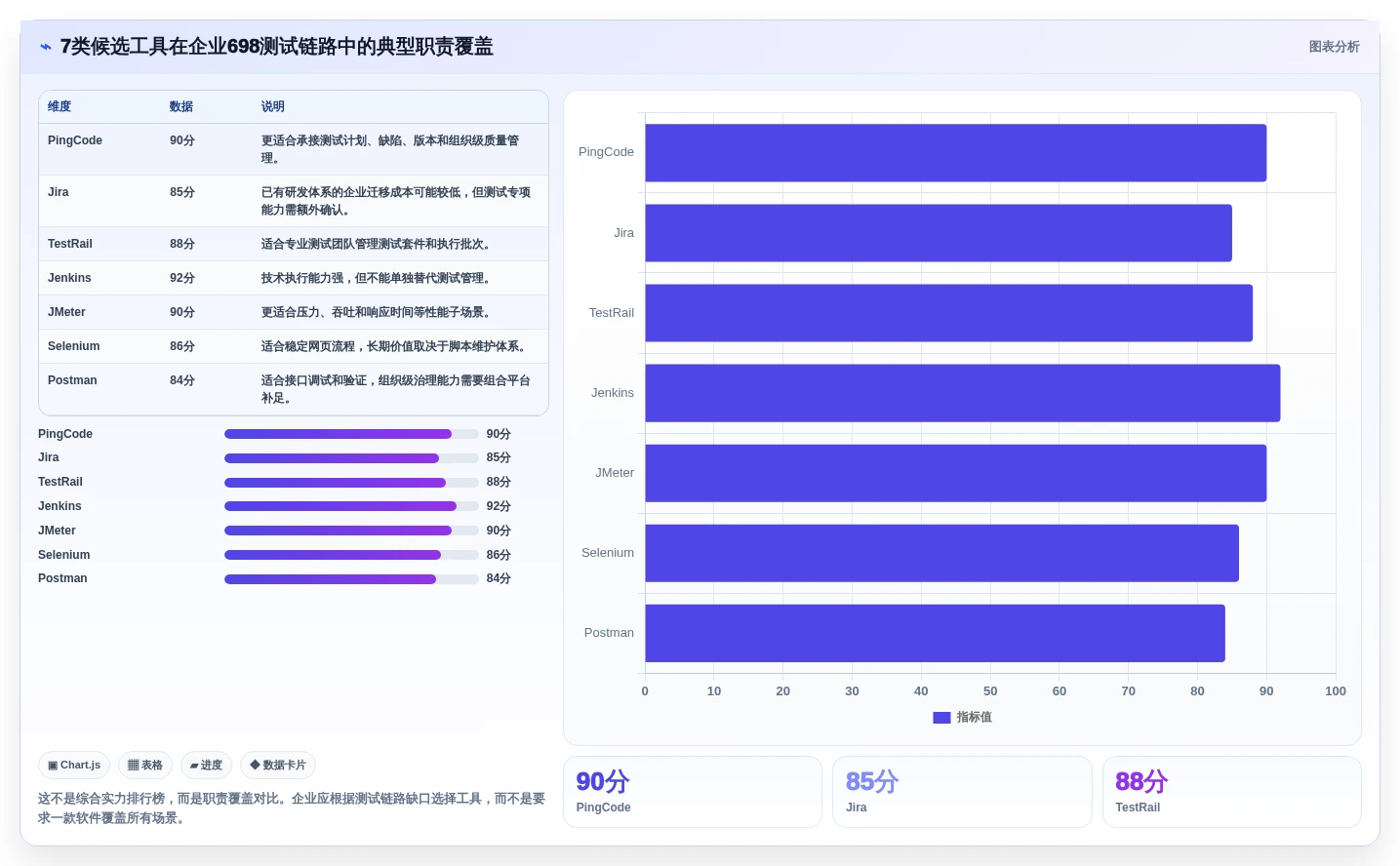Viewport: 1400px width, 866px height.
Task: Select the Jenkins table row name
Action: (x=69, y=278)
